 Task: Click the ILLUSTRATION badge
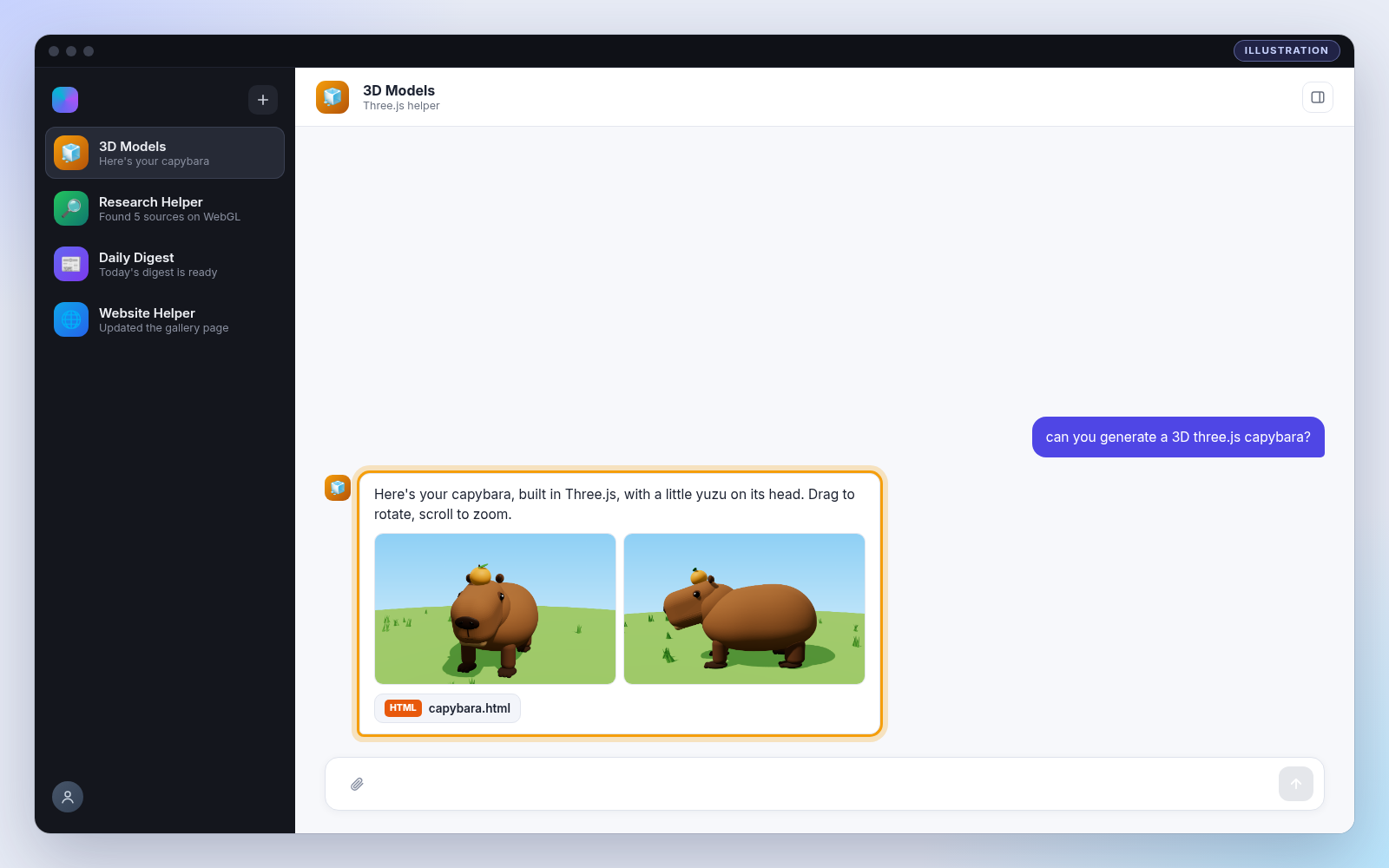tap(1287, 50)
